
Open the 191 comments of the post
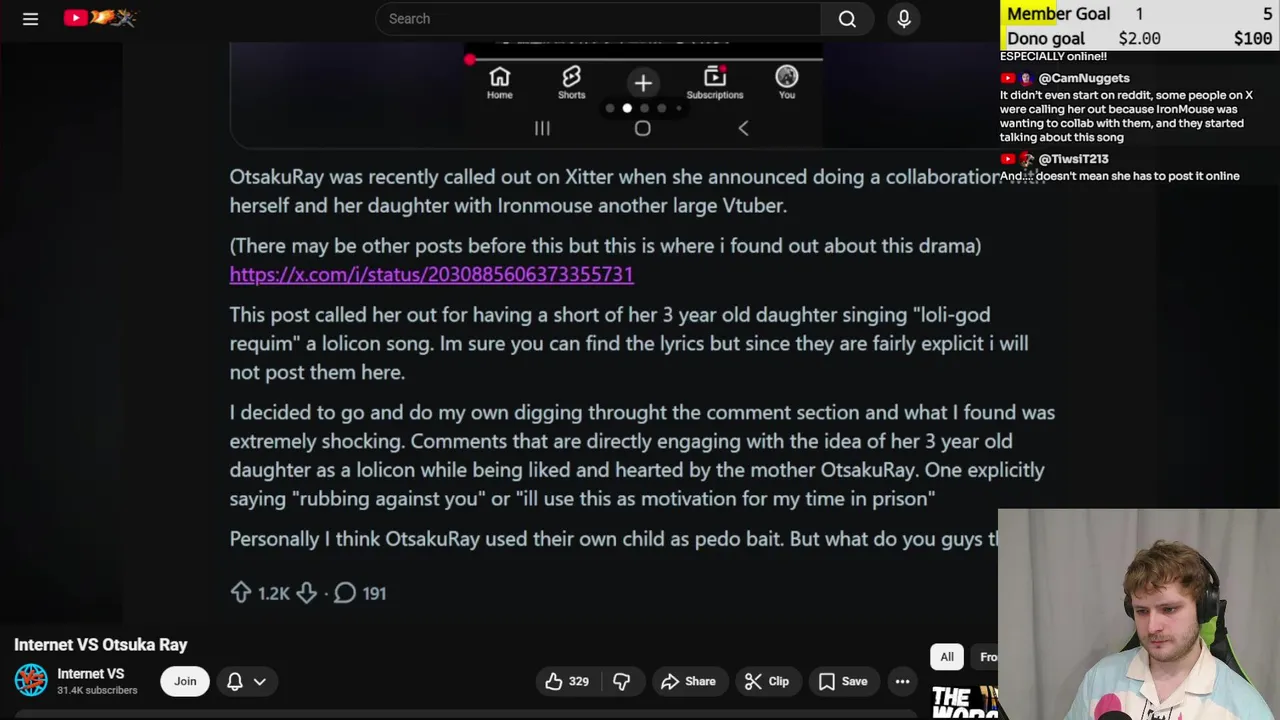360,593
